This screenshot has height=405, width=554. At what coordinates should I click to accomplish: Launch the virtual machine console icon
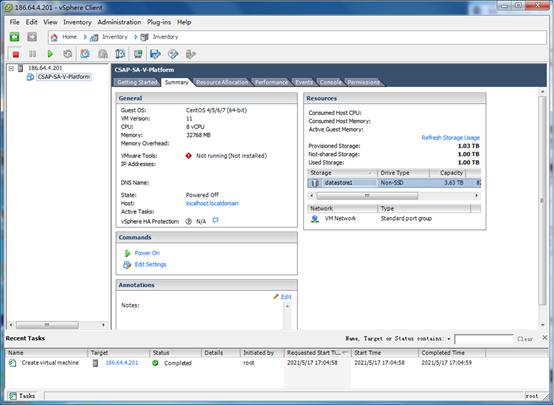(x=138, y=54)
